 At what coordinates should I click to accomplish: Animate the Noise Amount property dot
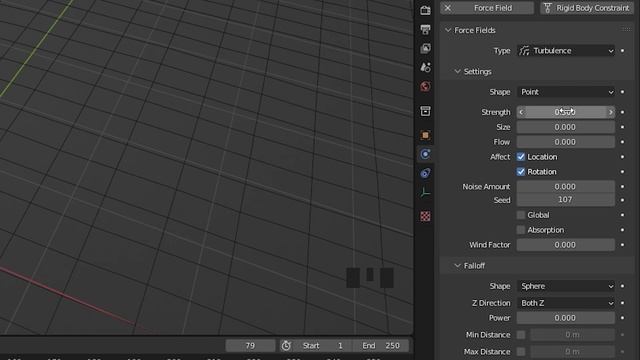(622, 187)
